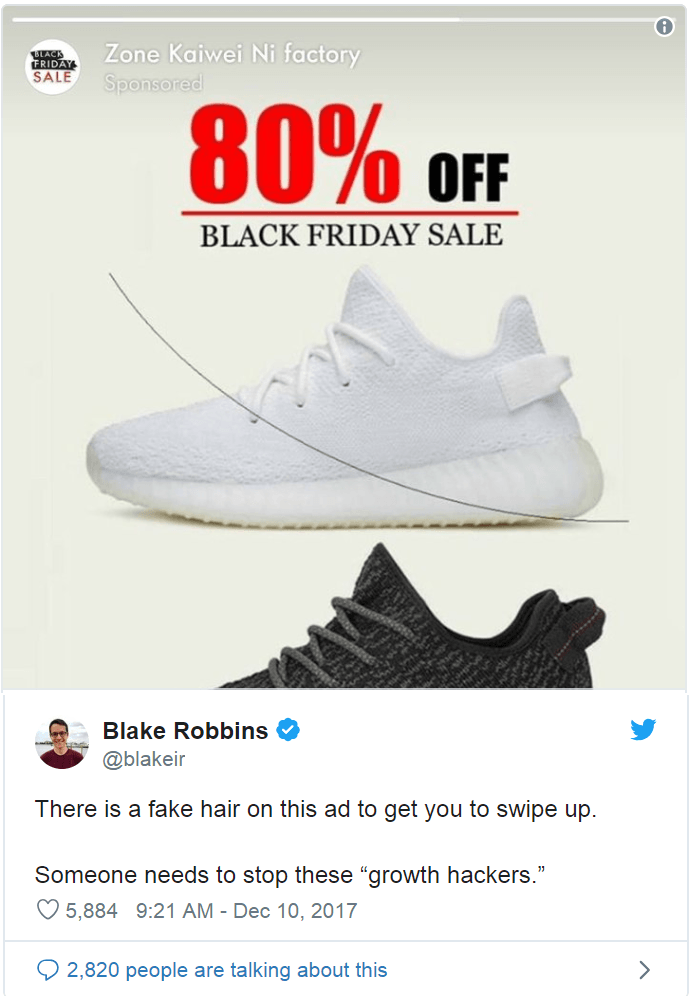Open '2,820 people are talking about this'
Image resolution: width=694 pixels, height=996 pixels.
(x=227, y=970)
